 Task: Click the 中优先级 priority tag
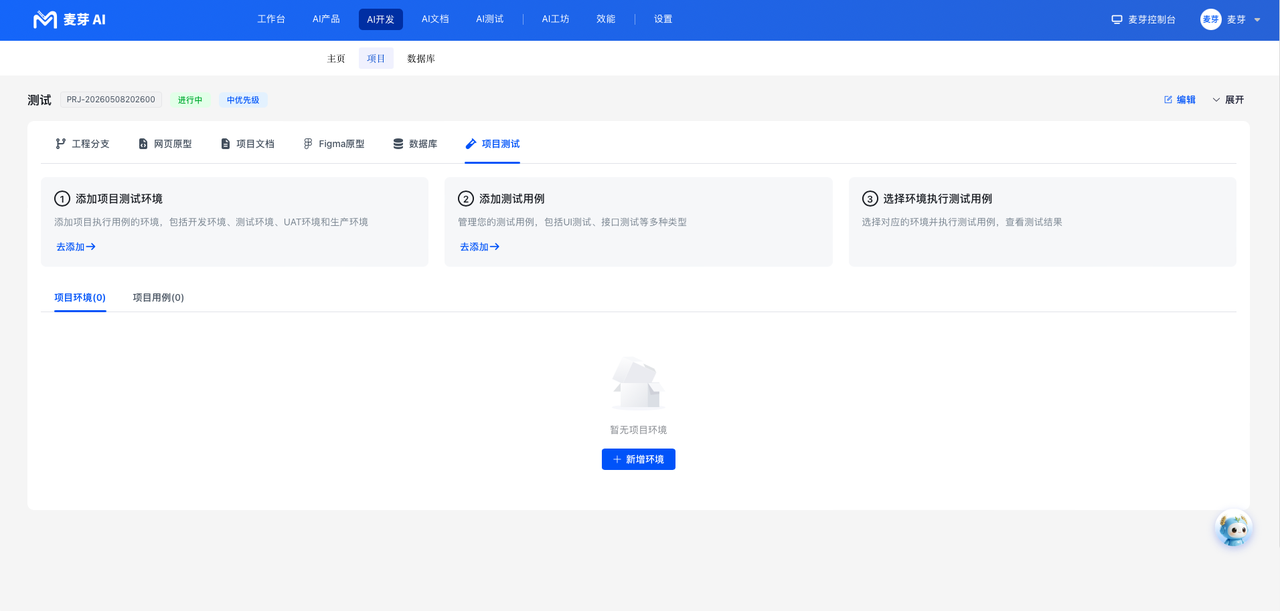coord(243,100)
